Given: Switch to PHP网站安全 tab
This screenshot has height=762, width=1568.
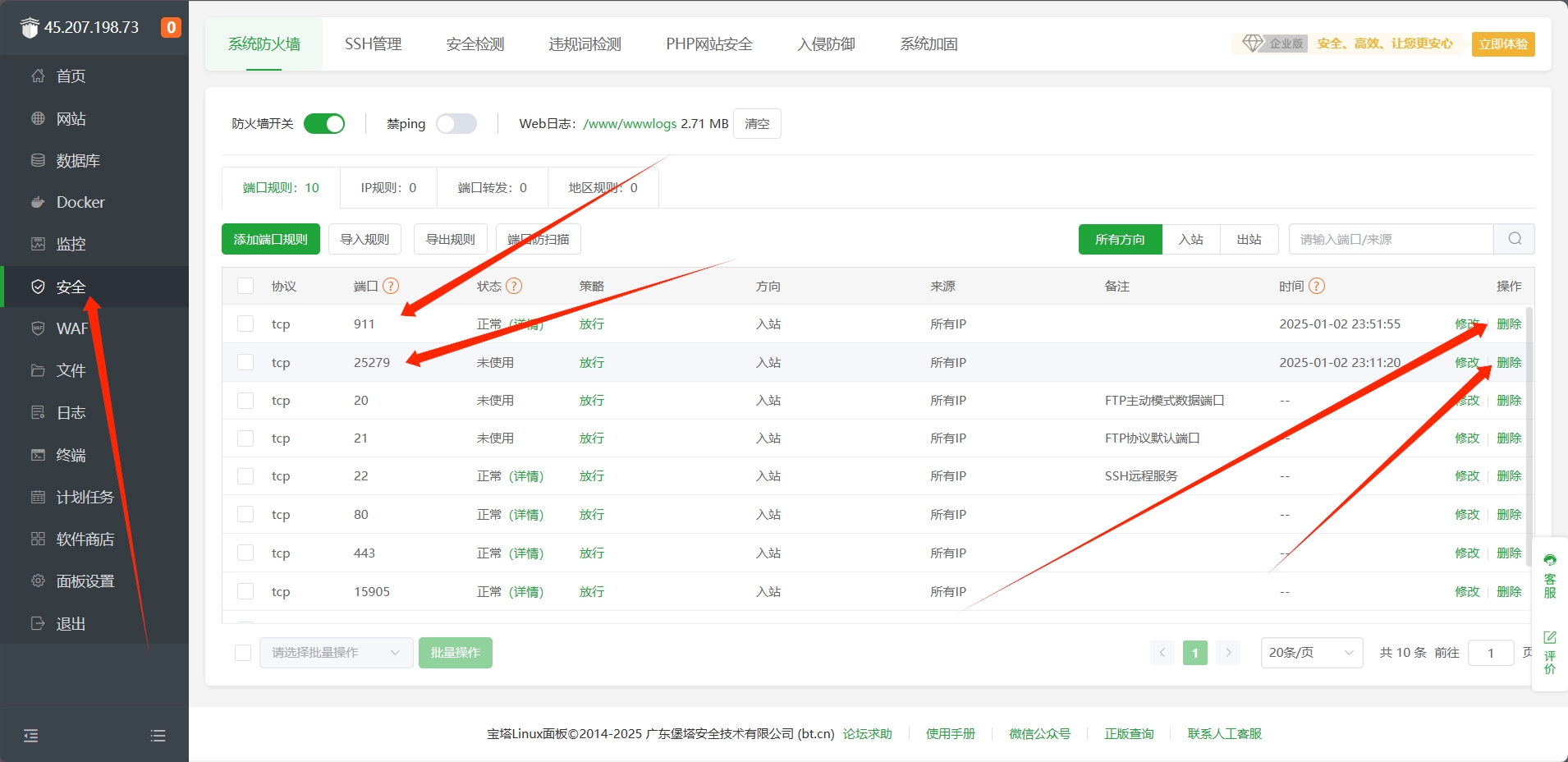Looking at the screenshot, I should [x=709, y=44].
